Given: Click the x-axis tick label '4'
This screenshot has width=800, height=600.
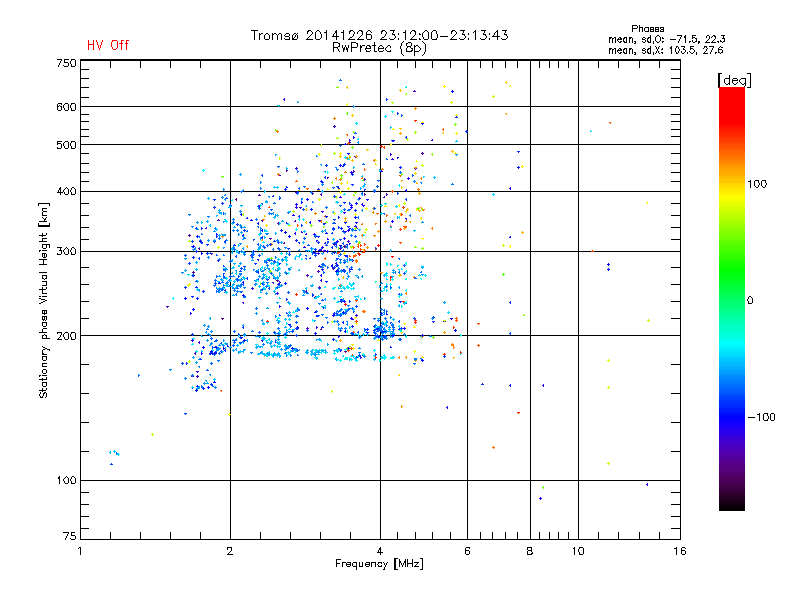Looking at the screenshot, I should click(x=380, y=551).
